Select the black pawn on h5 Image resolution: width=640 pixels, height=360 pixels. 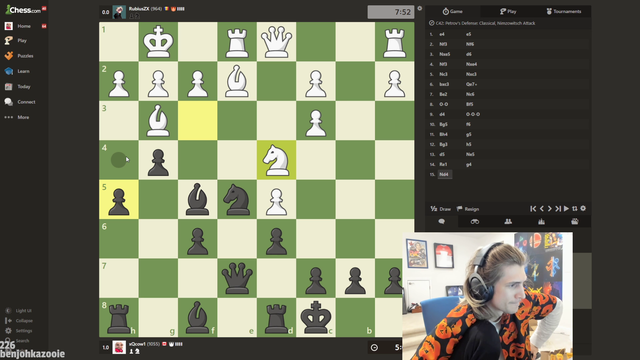(x=119, y=200)
